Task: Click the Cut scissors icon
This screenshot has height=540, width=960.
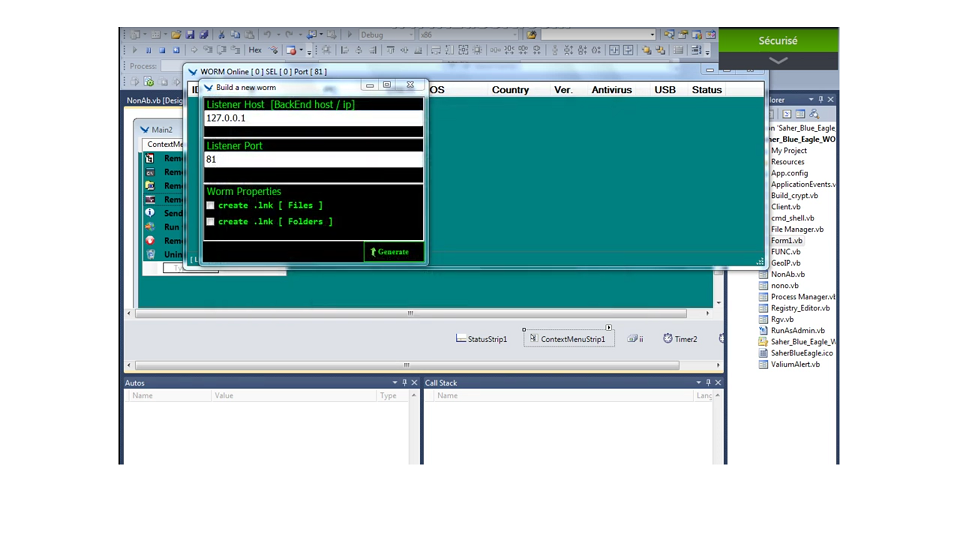Action: 222,35
